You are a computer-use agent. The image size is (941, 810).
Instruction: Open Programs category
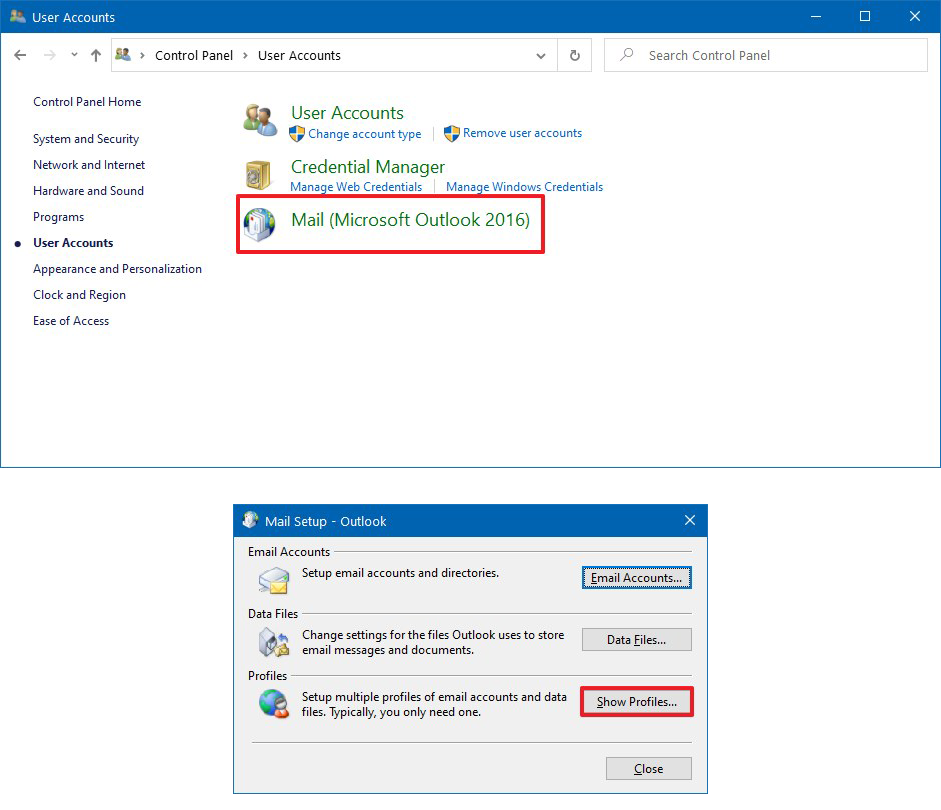58,217
